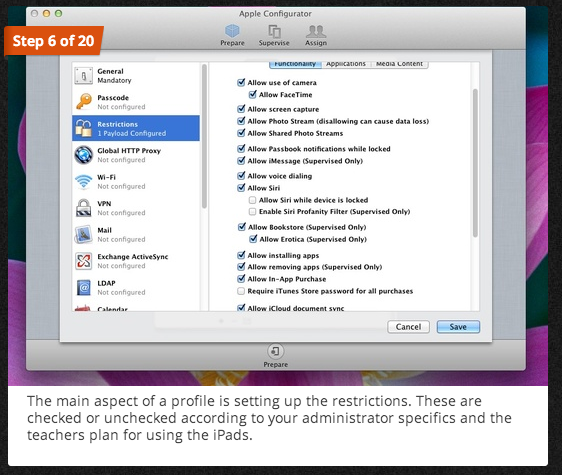Uncheck Allow screen capture
Viewport: 562px width, 475px height.
tap(241, 109)
